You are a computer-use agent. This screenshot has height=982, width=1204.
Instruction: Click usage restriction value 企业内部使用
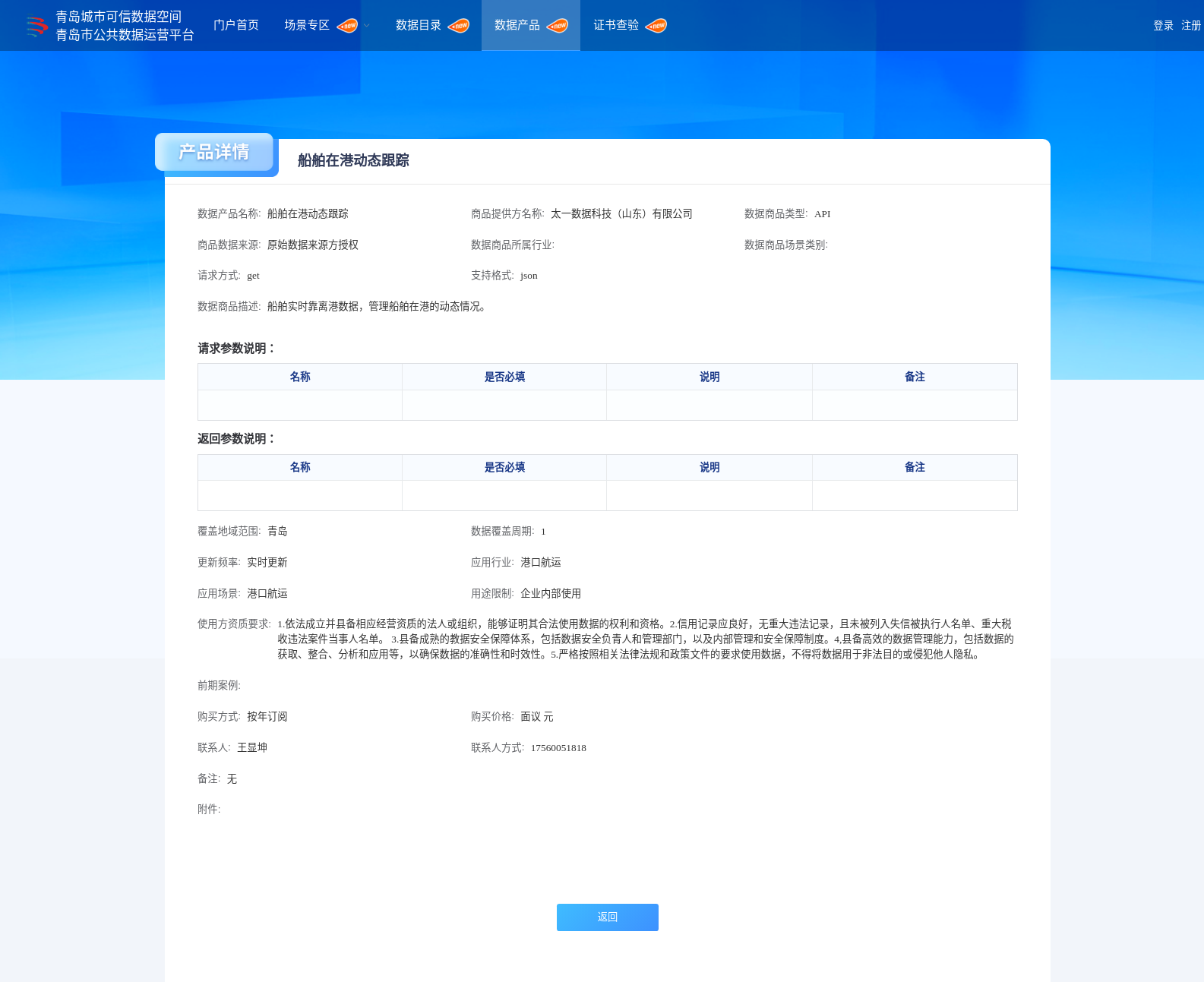tap(551, 594)
